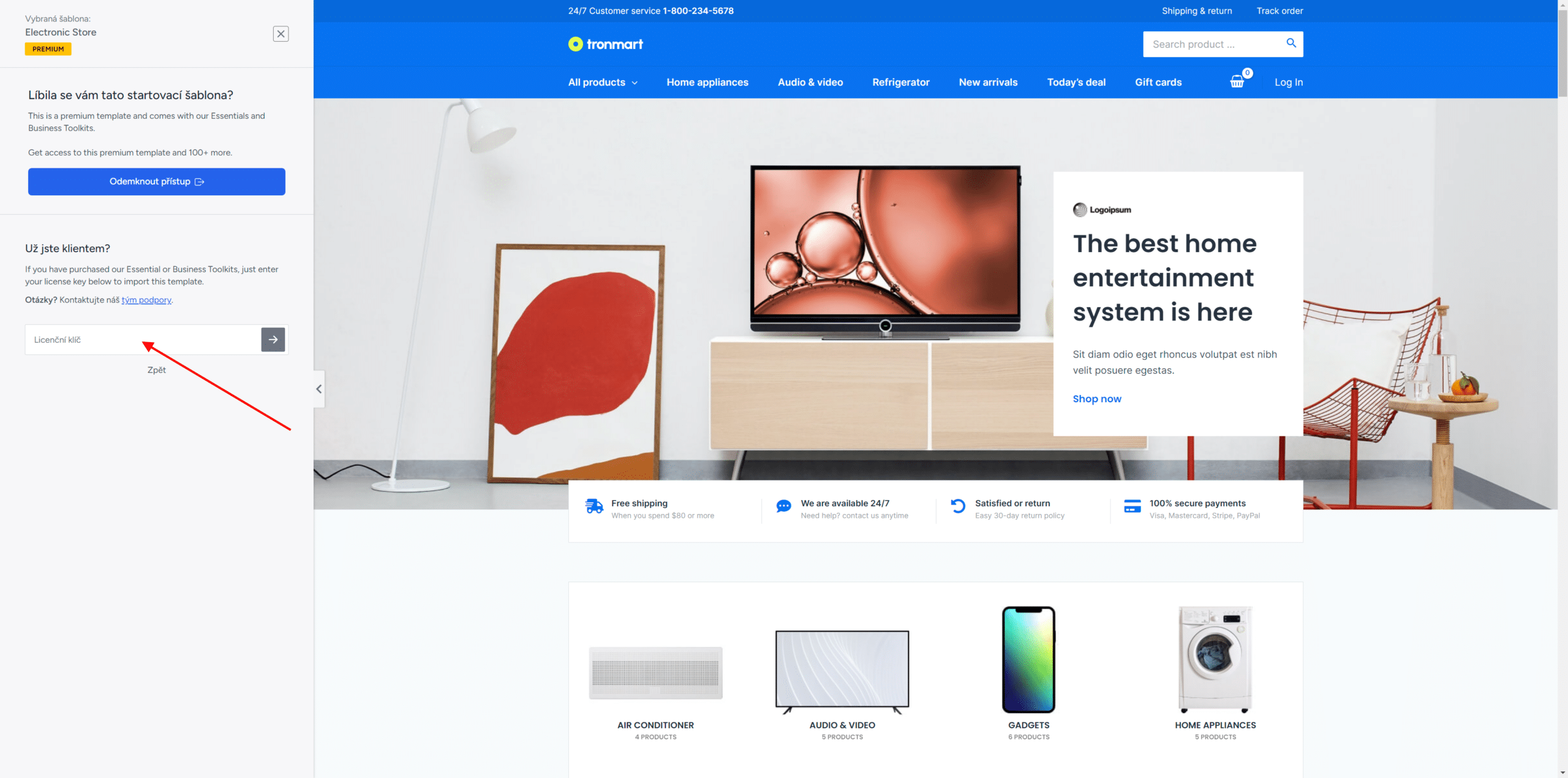Click the tým podpory support team link

pos(145,299)
